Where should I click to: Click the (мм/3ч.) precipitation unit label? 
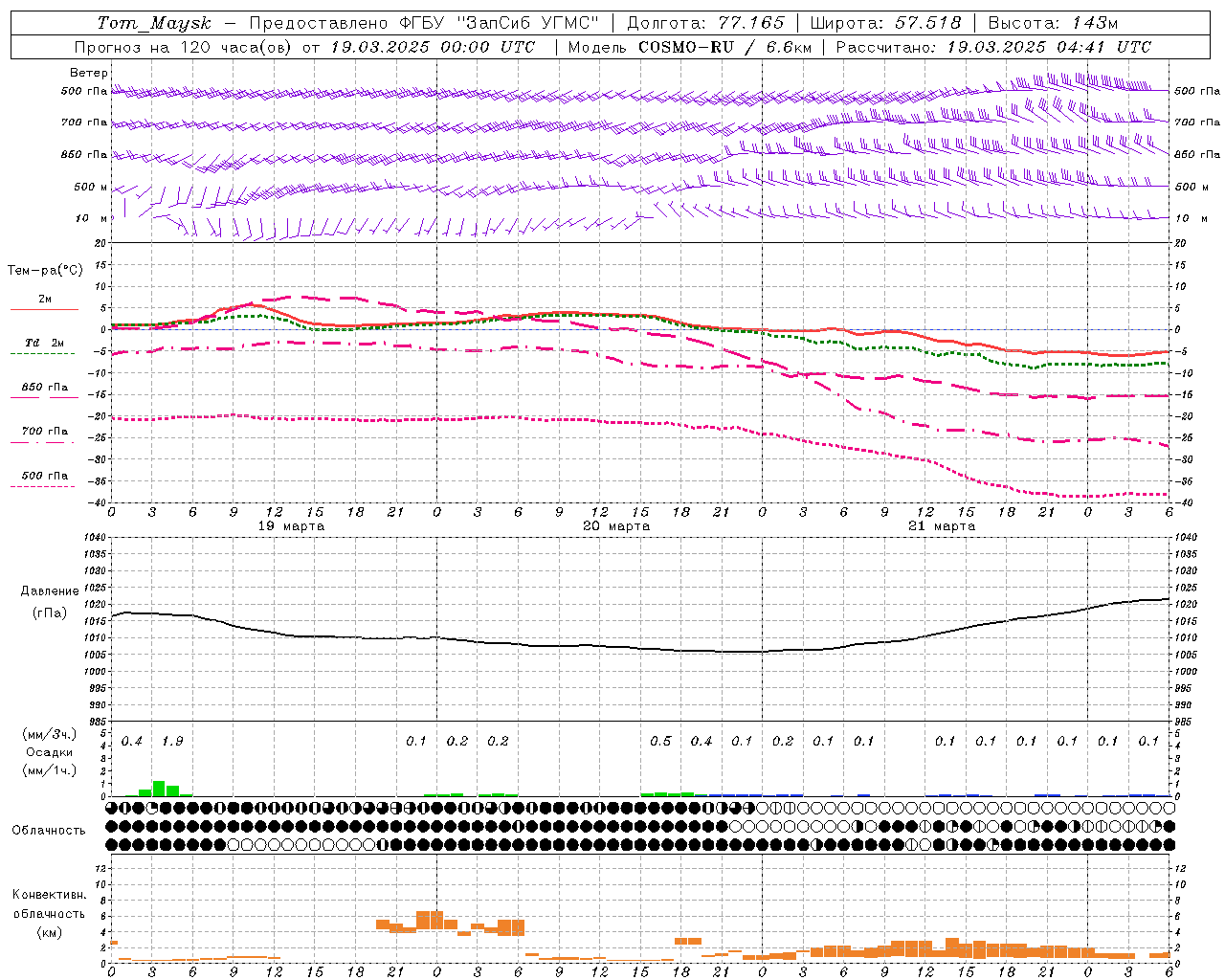(x=49, y=734)
